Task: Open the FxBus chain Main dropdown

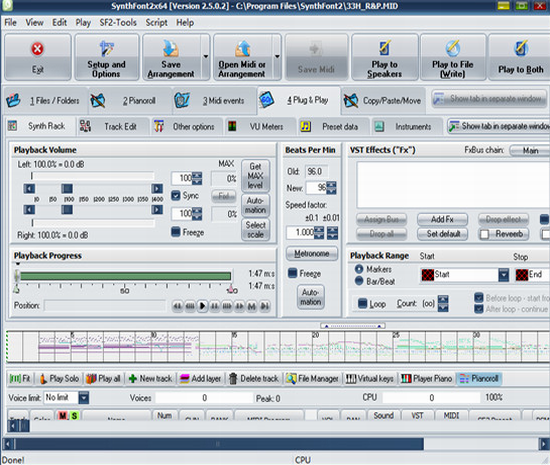Action: click(x=530, y=150)
